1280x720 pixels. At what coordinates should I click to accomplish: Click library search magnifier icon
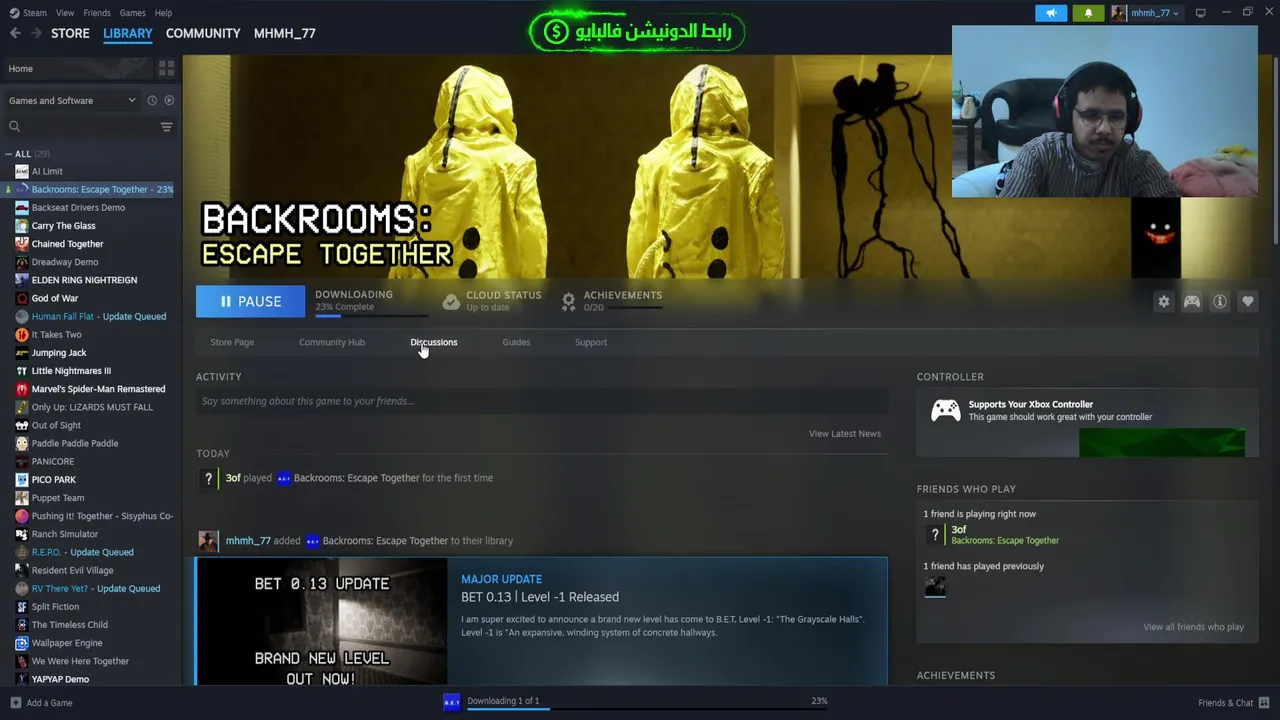click(15, 126)
